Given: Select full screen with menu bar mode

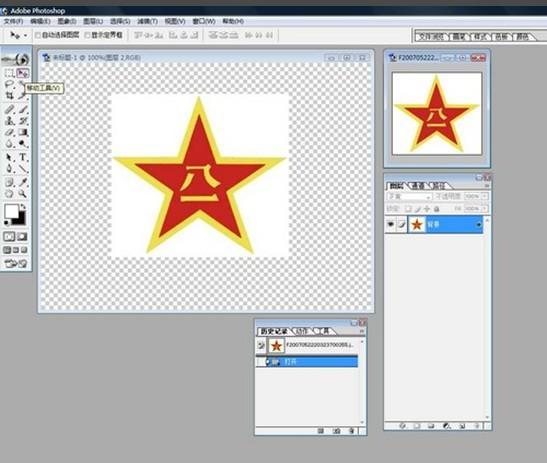Looking at the screenshot, I should click(x=16, y=250).
